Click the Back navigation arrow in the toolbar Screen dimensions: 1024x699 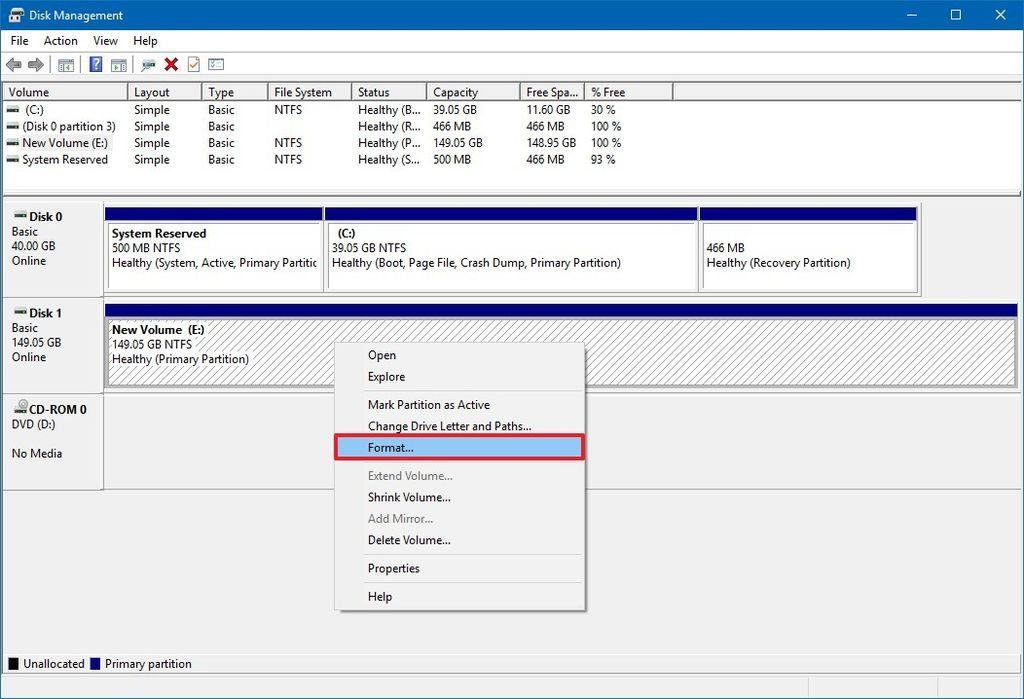13,64
